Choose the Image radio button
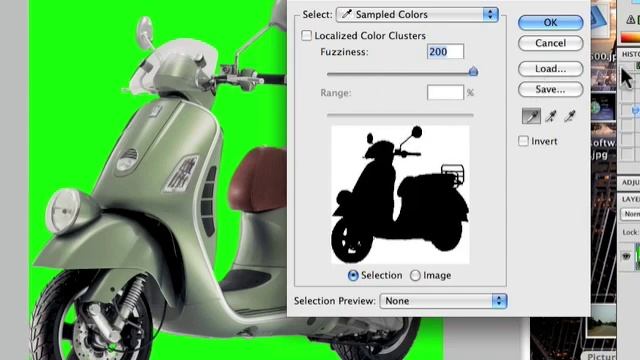640x360 pixels. (x=415, y=276)
